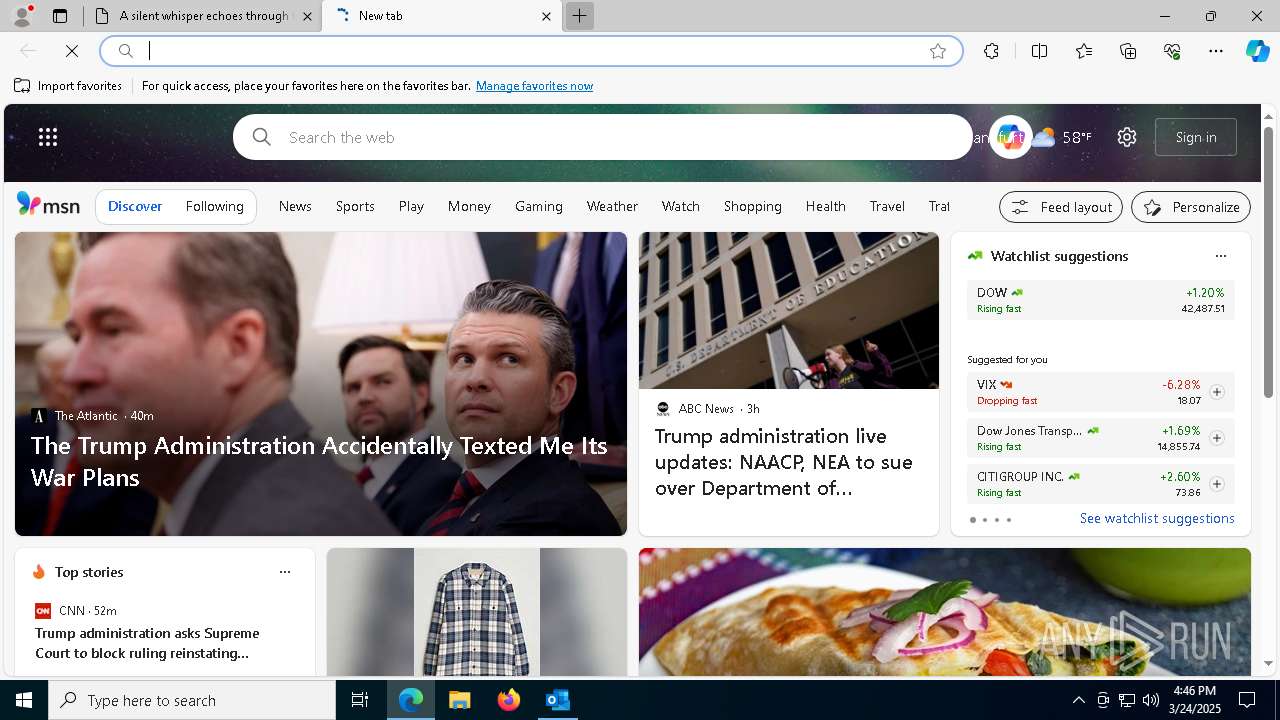The width and height of the screenshot is (1280, 720).
Task: Open the Weather category
Action: (x=612, y=206)
